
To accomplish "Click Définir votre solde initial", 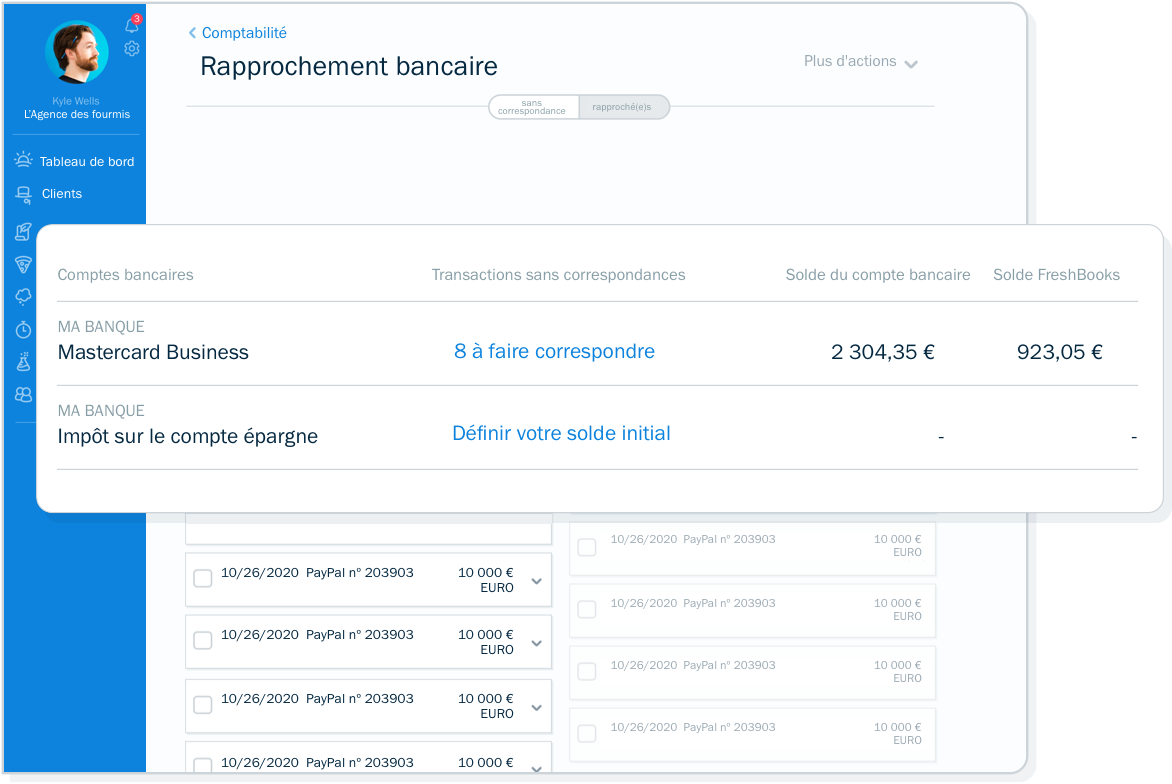I will [561, 433].
